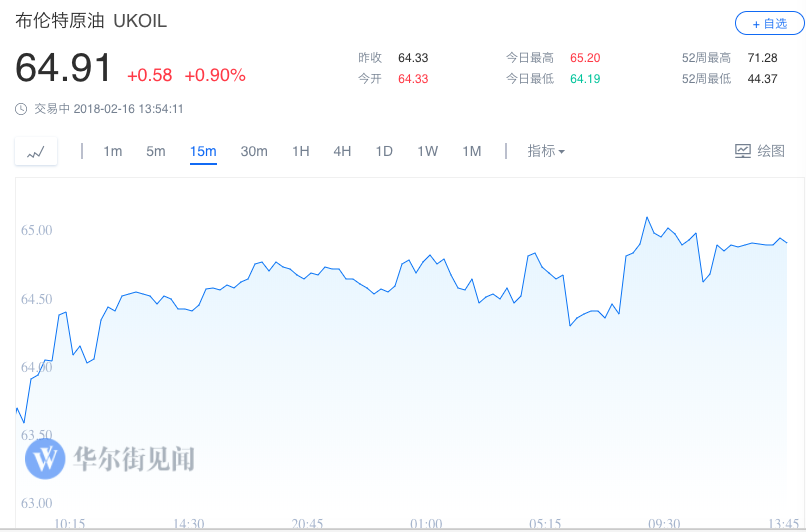Add UKOIL to watchlist with 自选

768,23
